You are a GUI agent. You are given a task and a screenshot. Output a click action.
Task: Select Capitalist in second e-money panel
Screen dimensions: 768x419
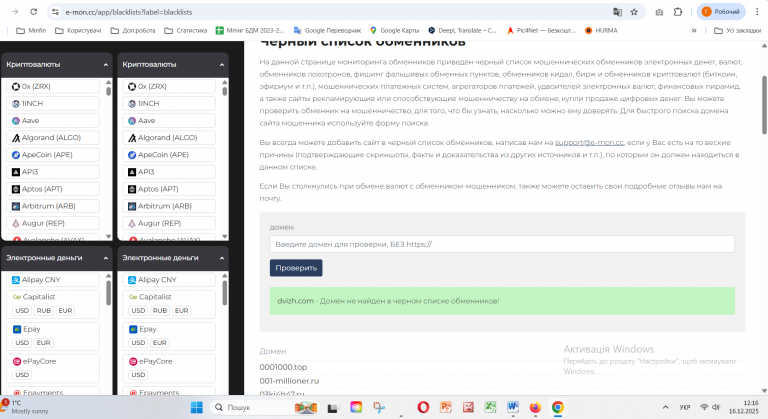tap(155, 297)
